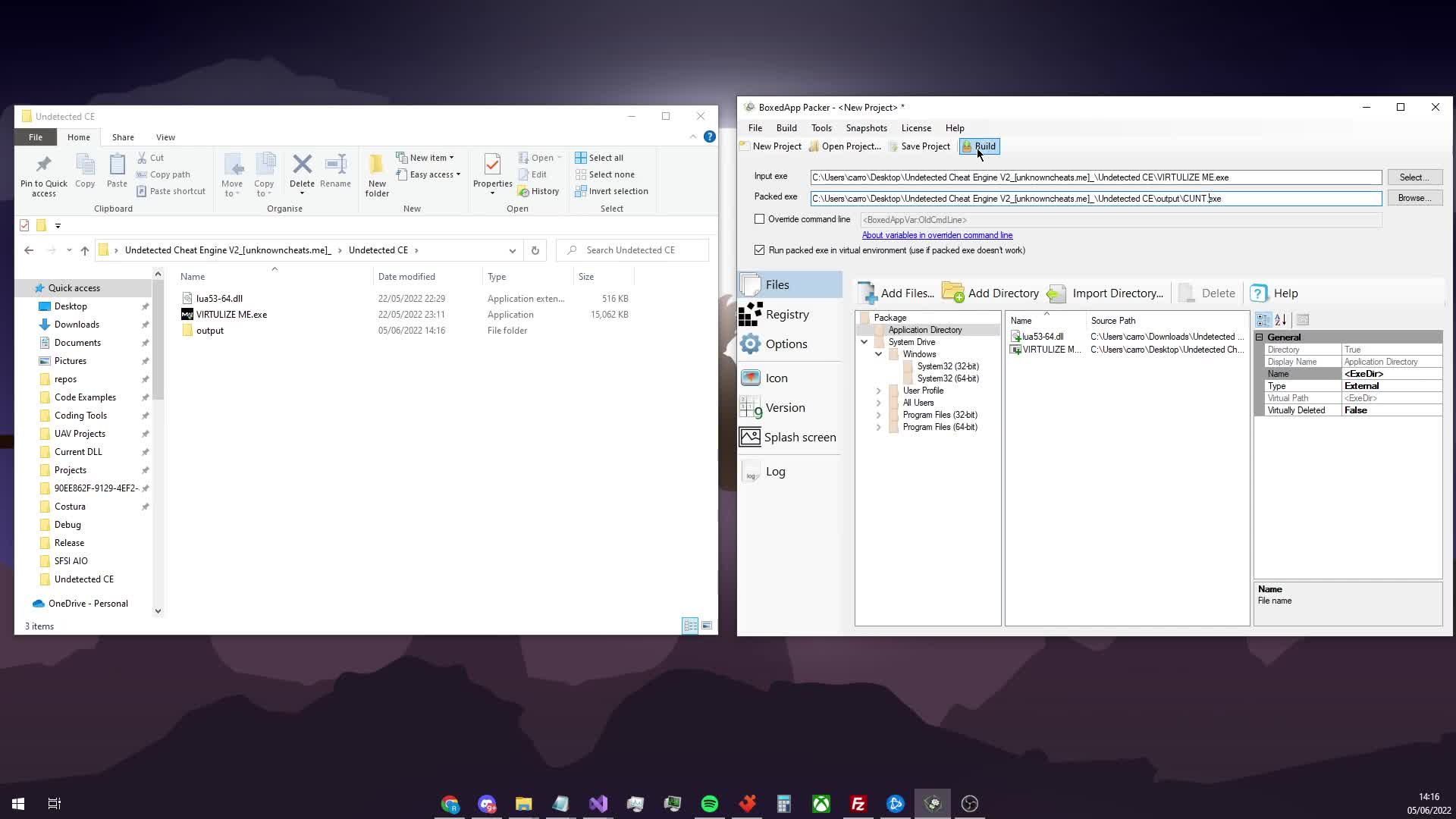Image resolution: width=1456 pixels, height=819 pixels.
Task: Open the Snapshots menu
Action: (866, 128)
